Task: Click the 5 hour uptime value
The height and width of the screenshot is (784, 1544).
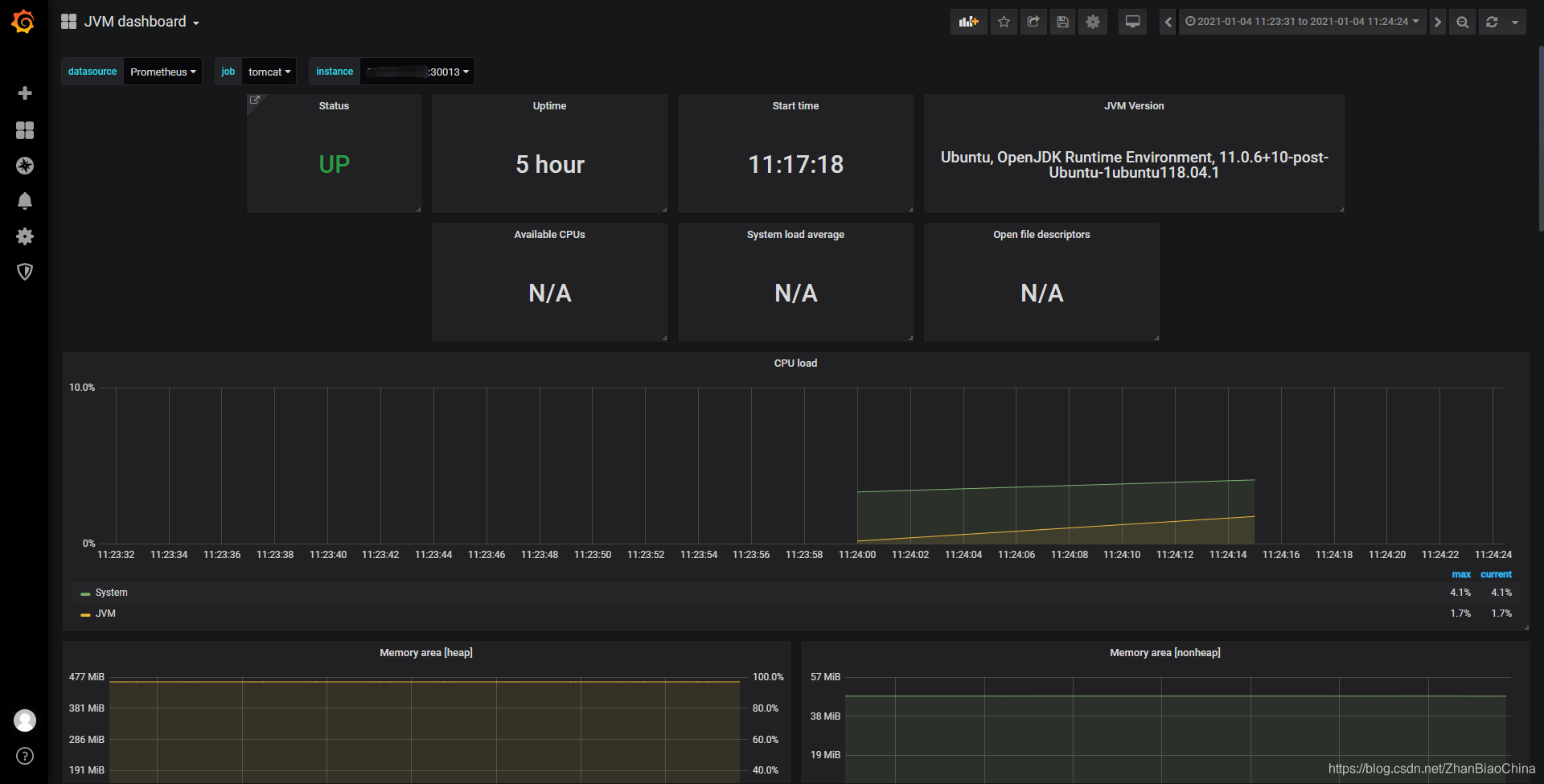Action: click(x=550, y=164)
